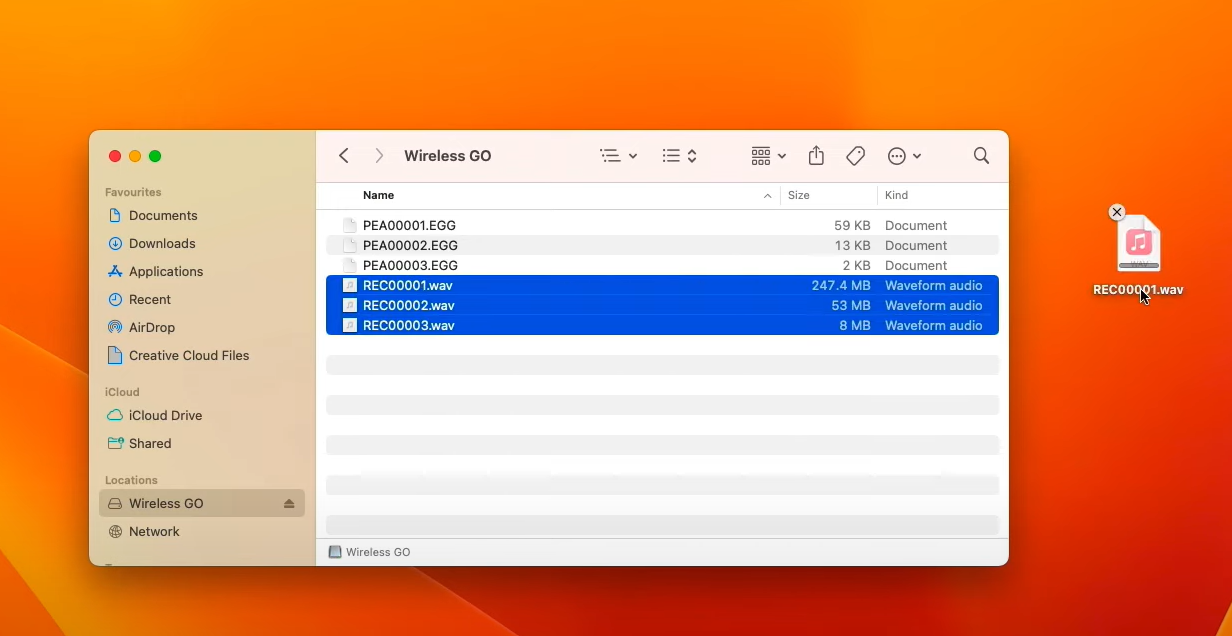Select file PEA00001.EGG
The width and height of the screenshot is (1232, 636).
[662, 225]
